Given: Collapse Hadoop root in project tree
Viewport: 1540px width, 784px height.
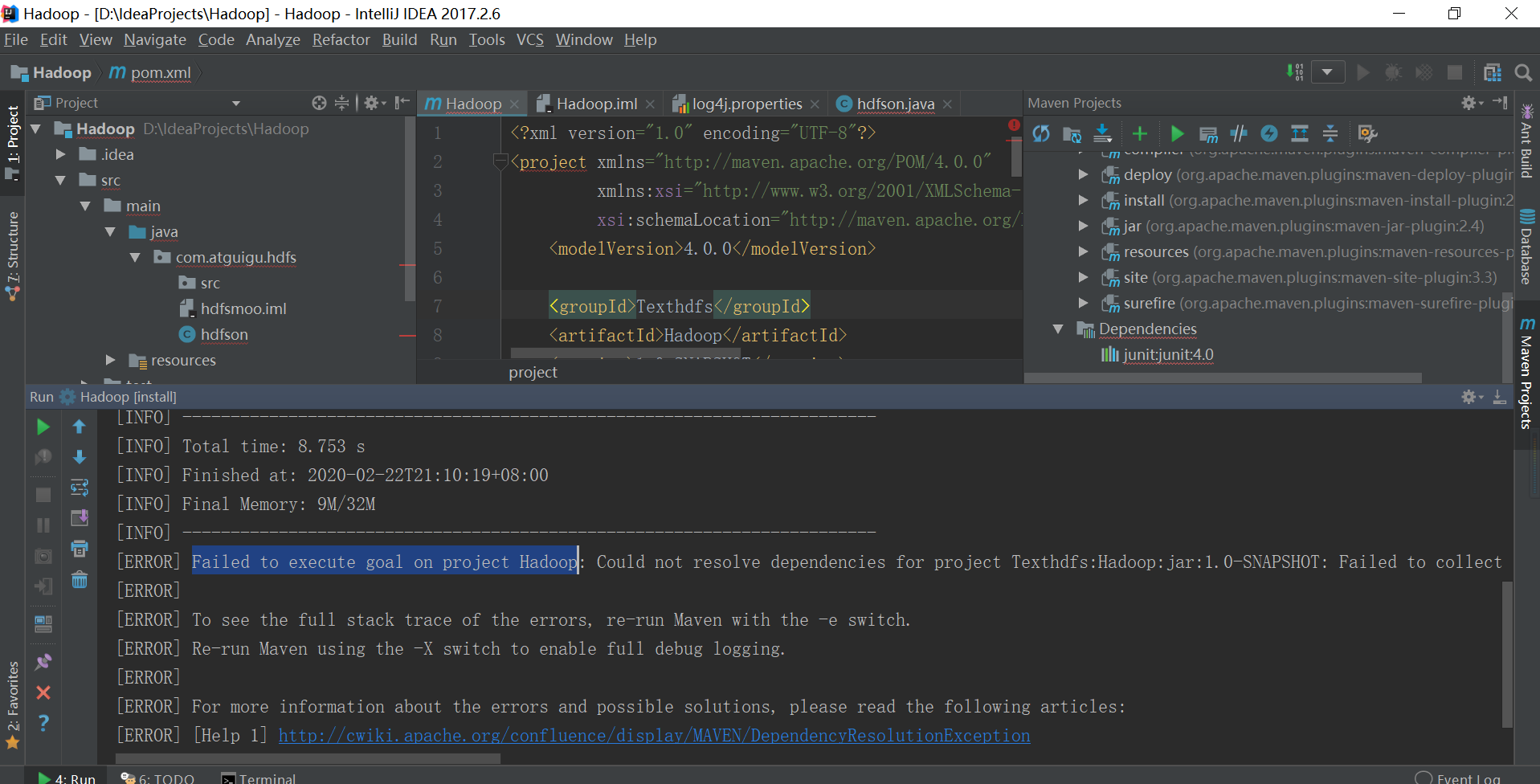Looking at the screenshot, I should (36, 129).
